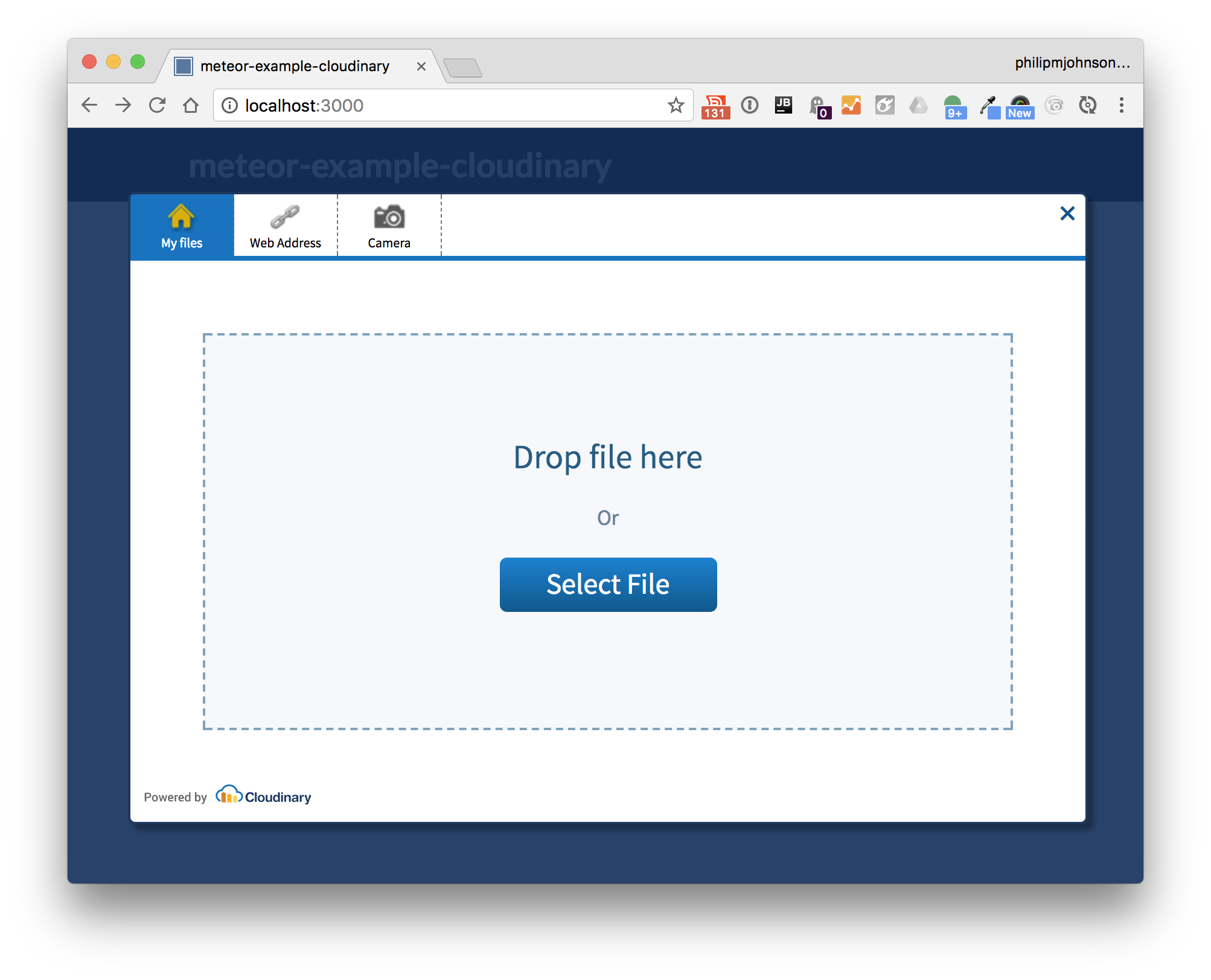This screenshot has height=980, width=1211.
Task: Open a new browser tab
Action: (x=462, y=68)
